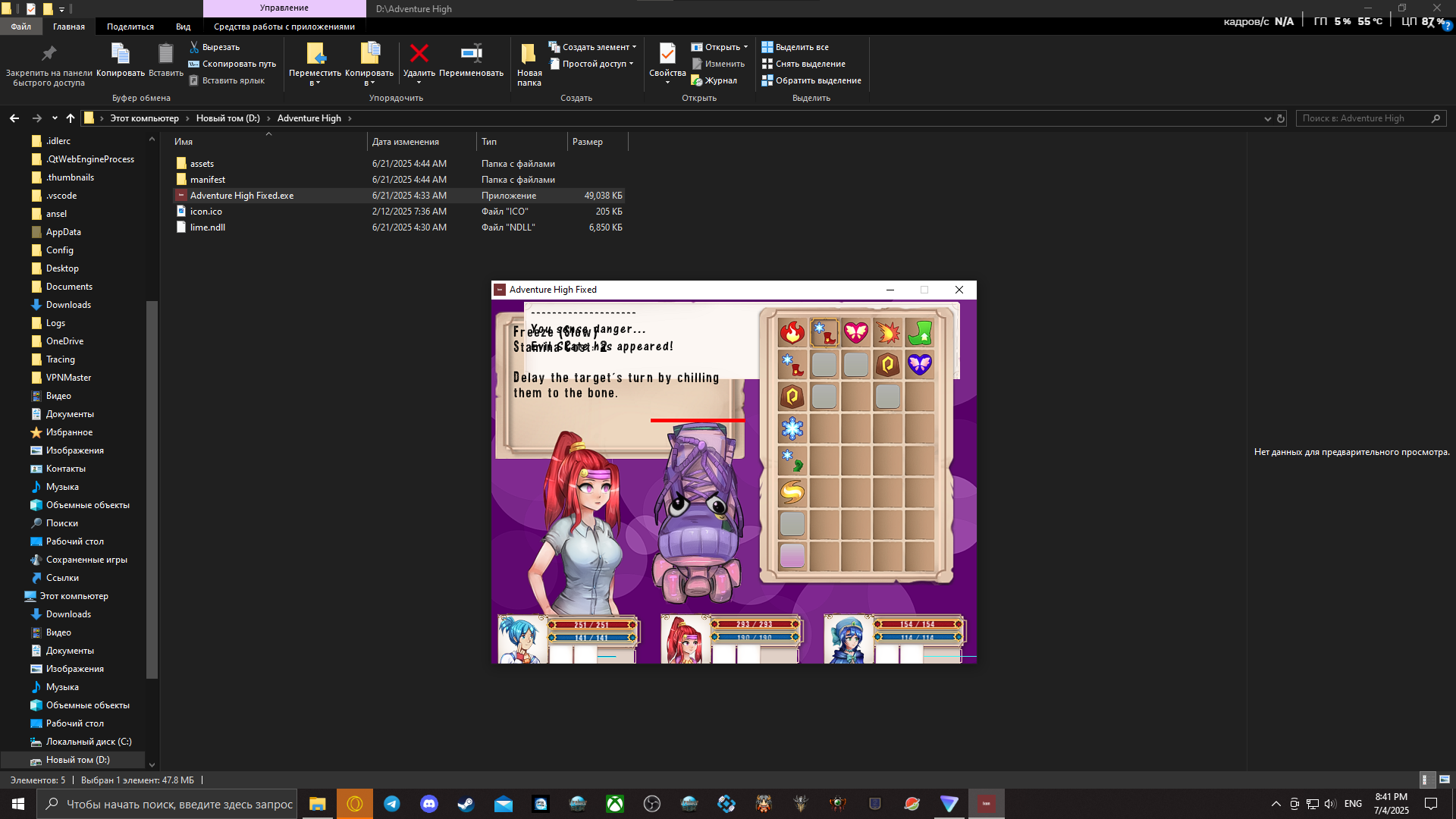Click the pink square skill slot
Screen dimensions: 1456x819
tap(792, 556)
